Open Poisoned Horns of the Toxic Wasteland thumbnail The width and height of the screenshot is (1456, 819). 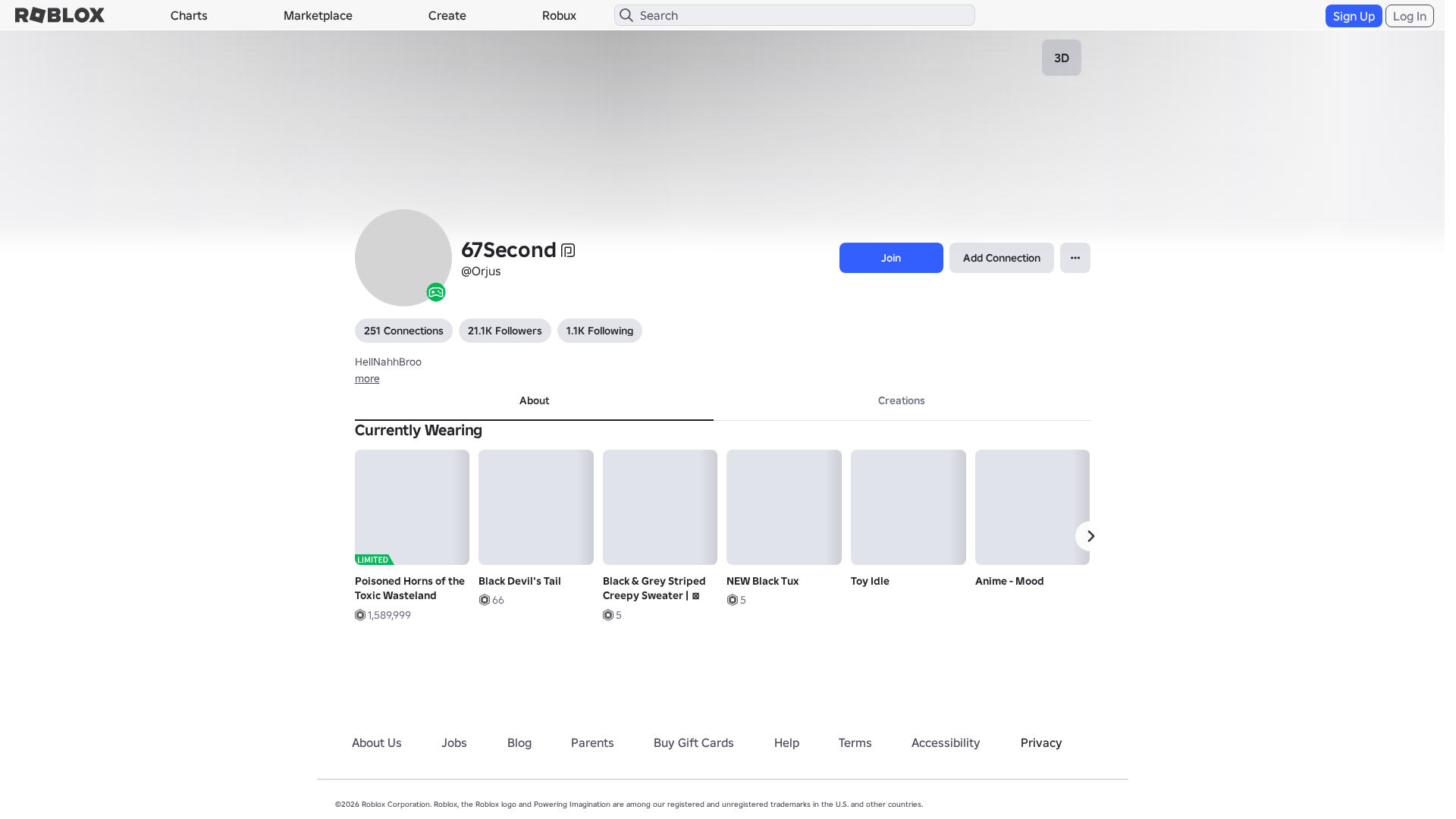(x=412, y=507)
